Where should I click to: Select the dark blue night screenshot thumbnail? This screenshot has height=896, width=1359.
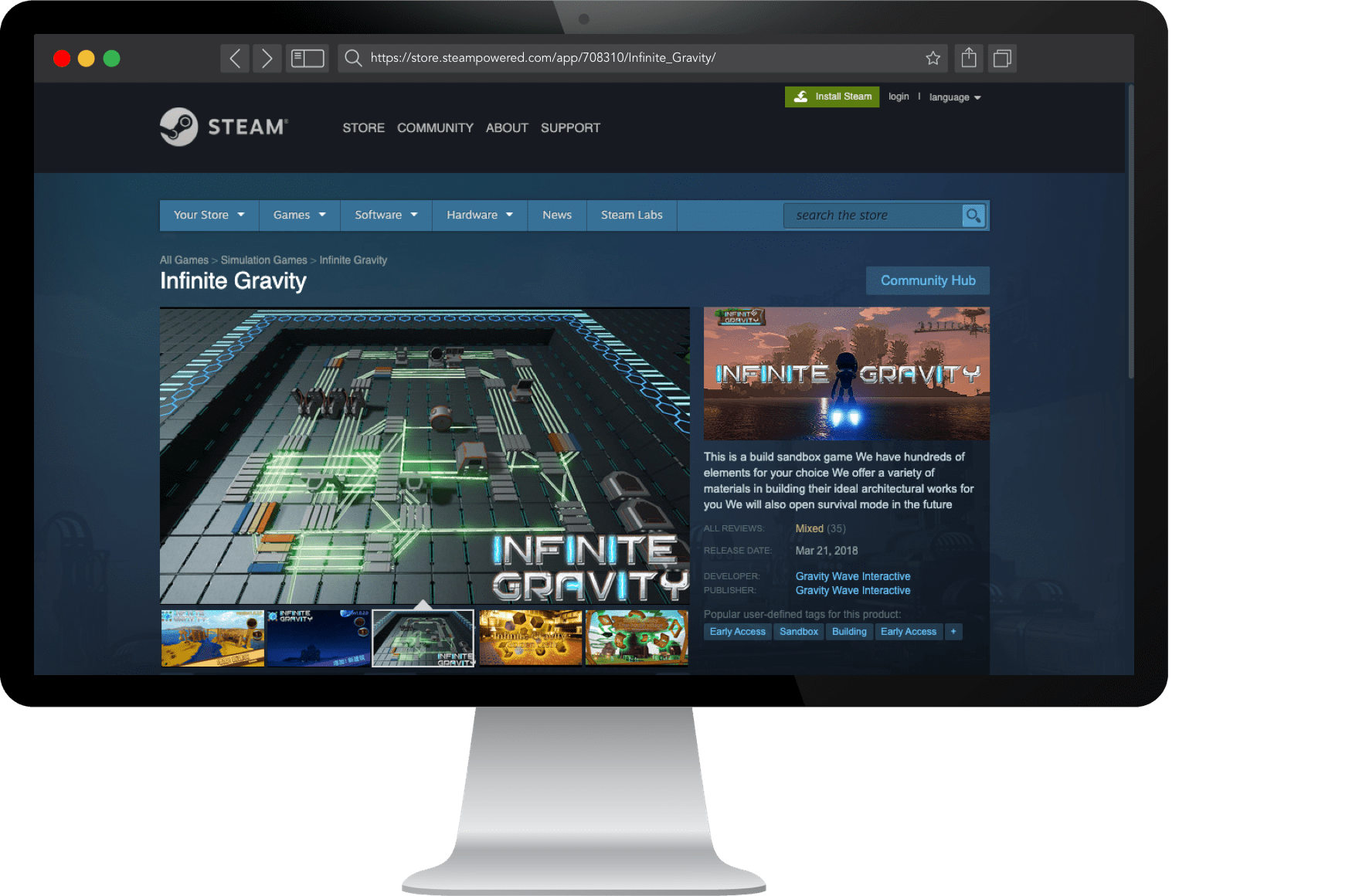[x=318, y=638]
